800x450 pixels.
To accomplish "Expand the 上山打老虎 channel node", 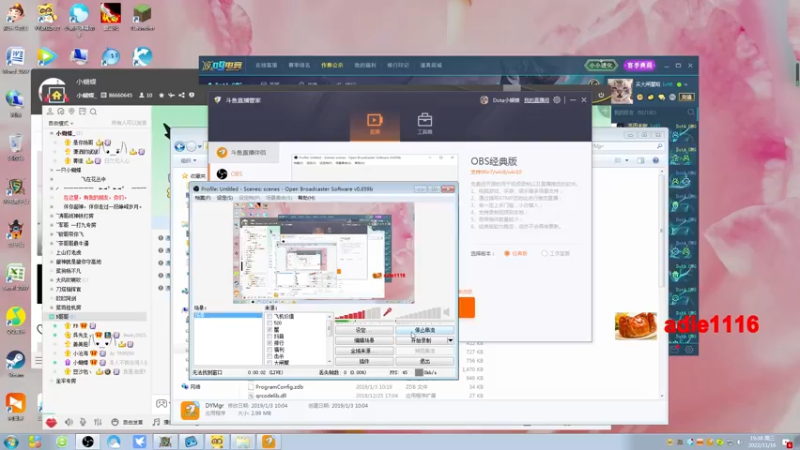I will [52, 253].
